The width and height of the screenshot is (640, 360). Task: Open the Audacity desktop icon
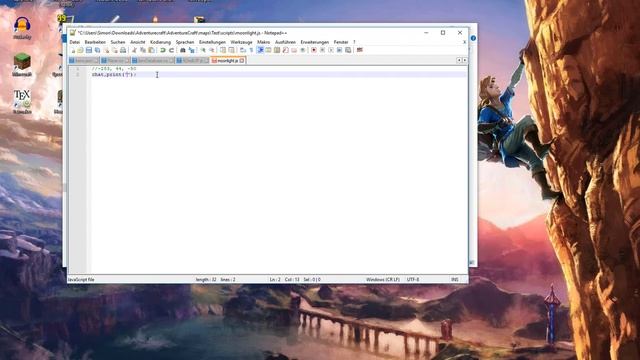coord(22,28)
